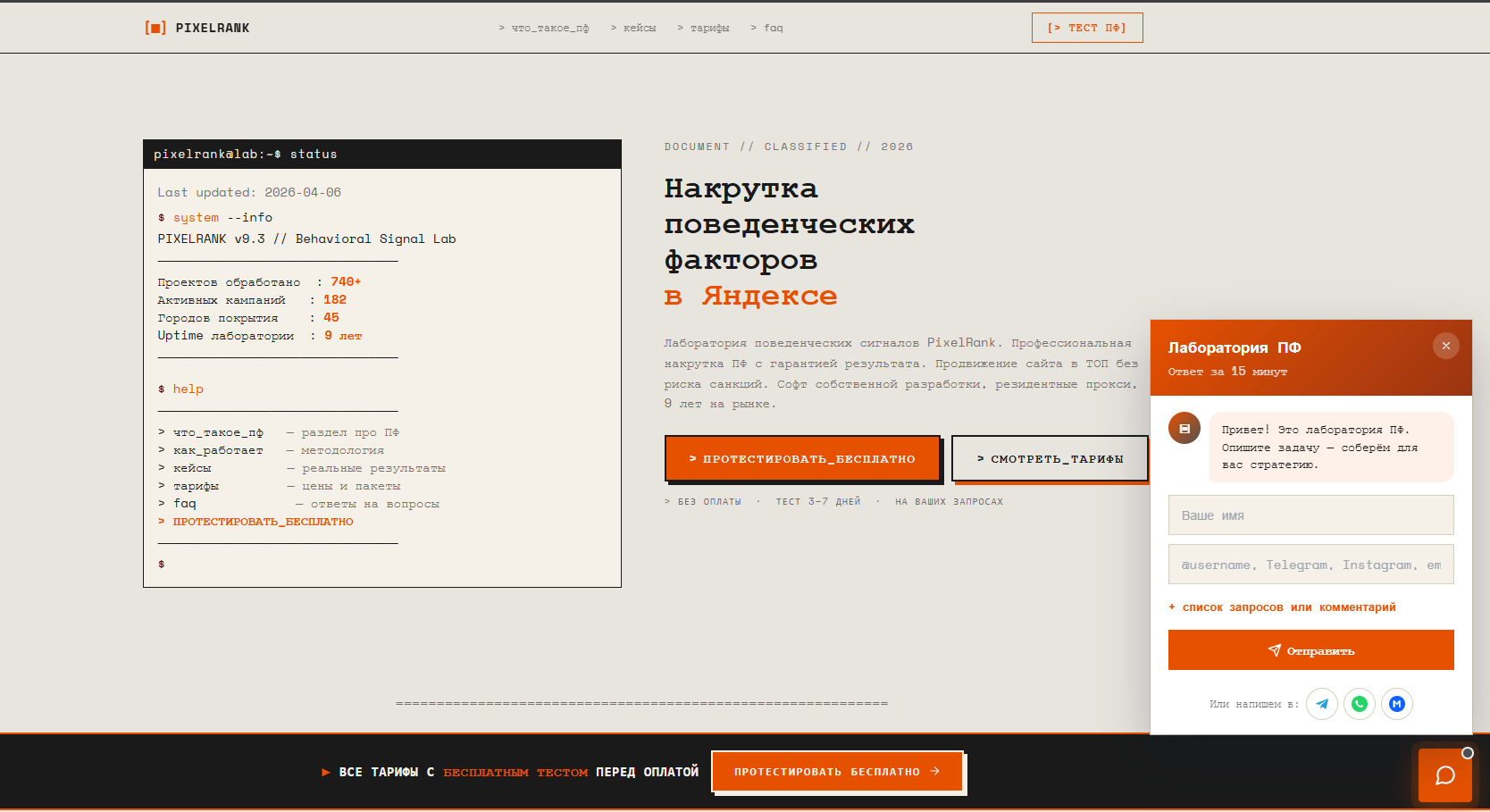This screenshot has width=1490, height=812.
Task: Click the [> ТЕСТ ПФ] header button
Action: click(1087, 28)
